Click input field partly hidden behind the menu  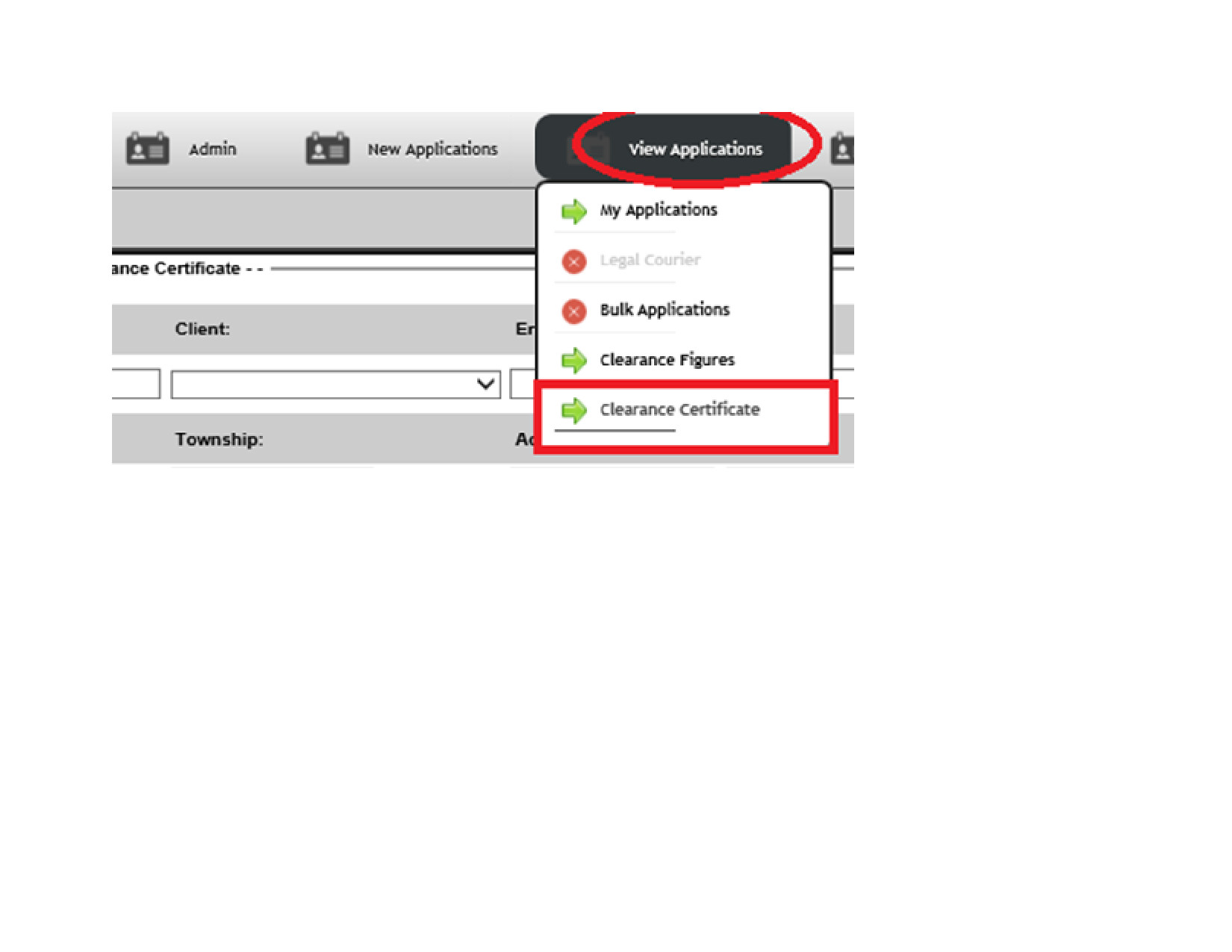[523, 385]
